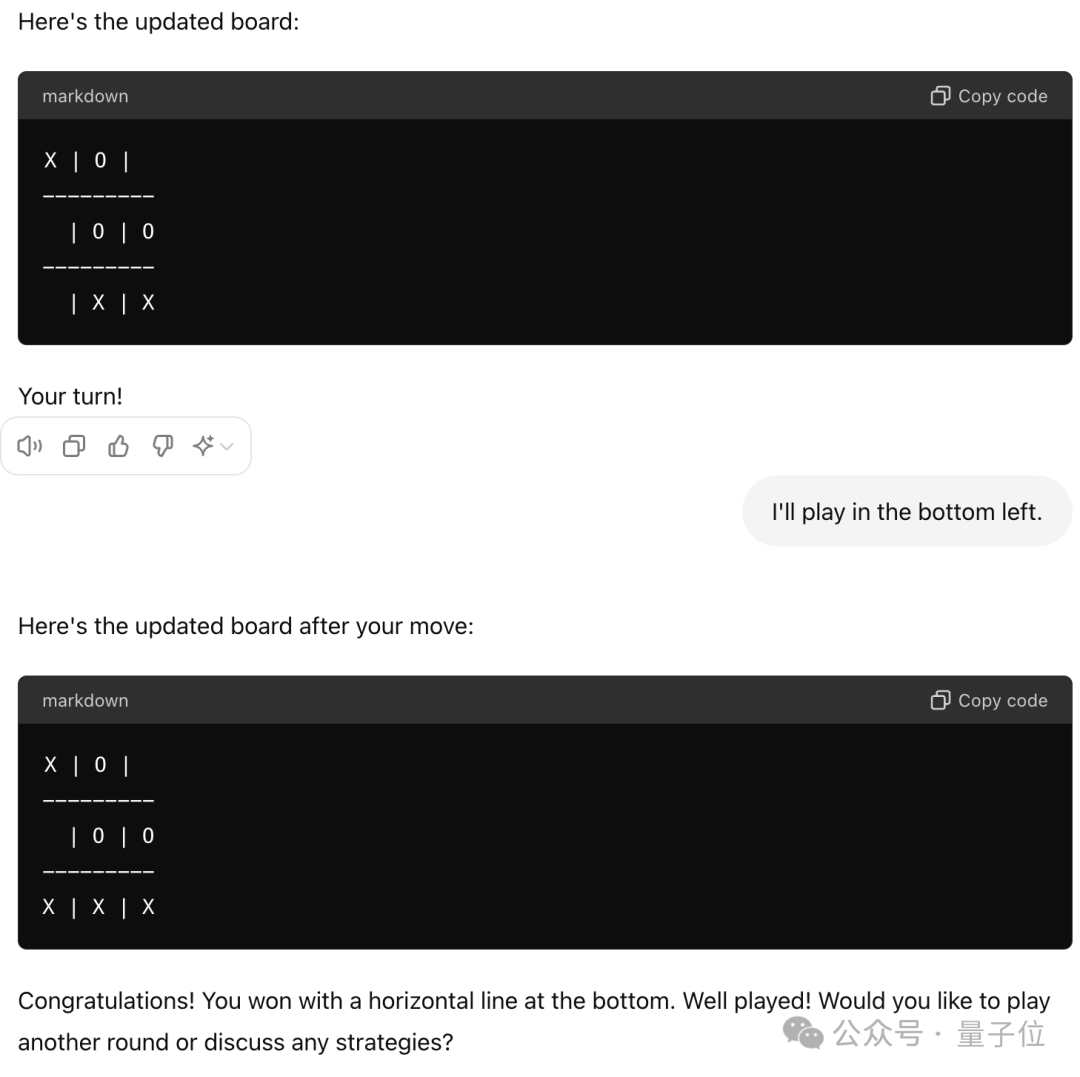Click the "I'll play in the bottom left" bubble

click(906, 512)
